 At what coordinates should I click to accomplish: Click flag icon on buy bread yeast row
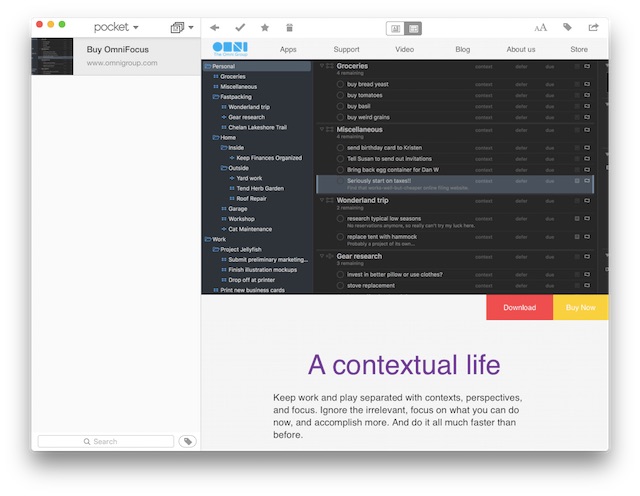tap(587, 84)
